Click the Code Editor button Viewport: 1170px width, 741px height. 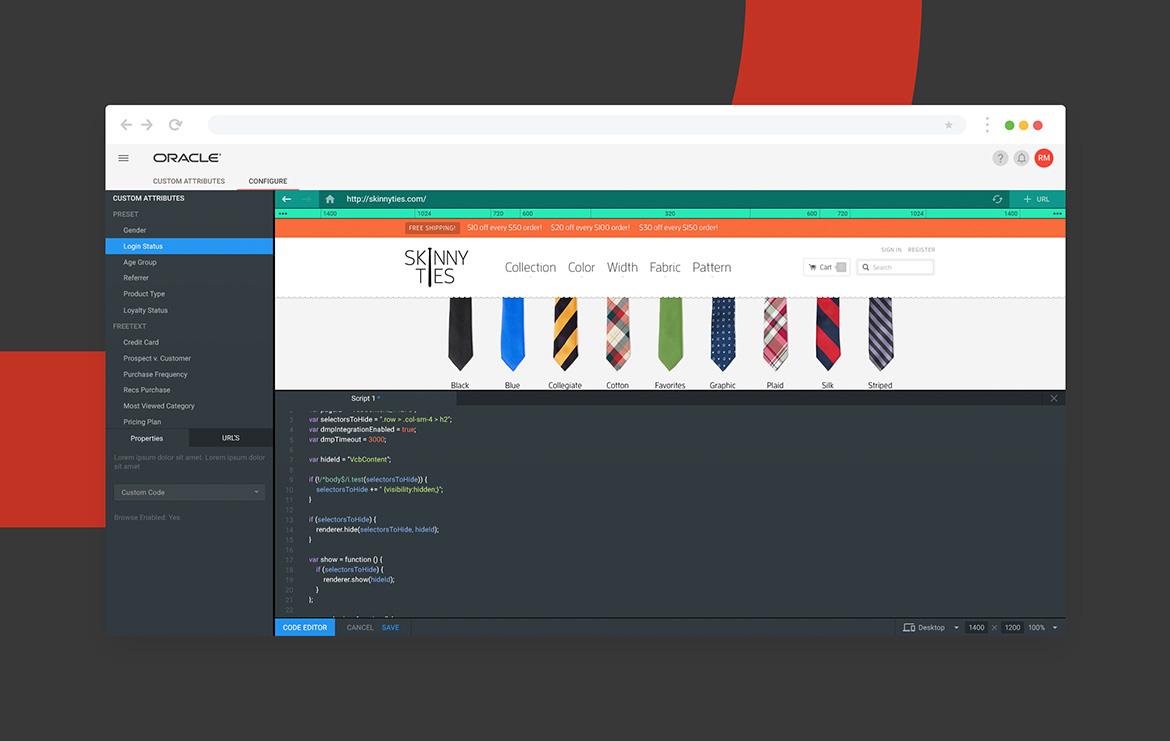coord(304,628)
